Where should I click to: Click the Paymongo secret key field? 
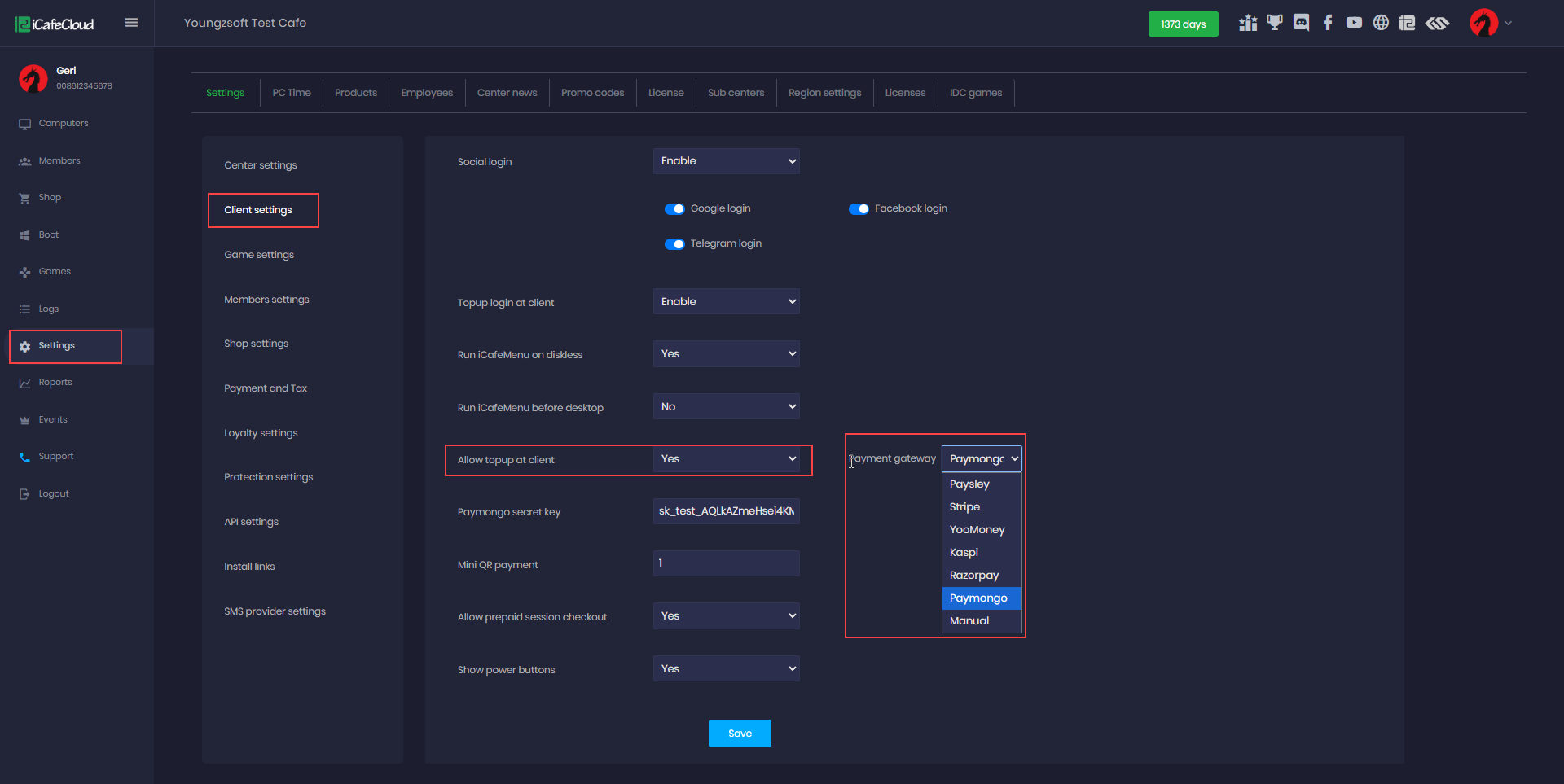click(726, 510)
